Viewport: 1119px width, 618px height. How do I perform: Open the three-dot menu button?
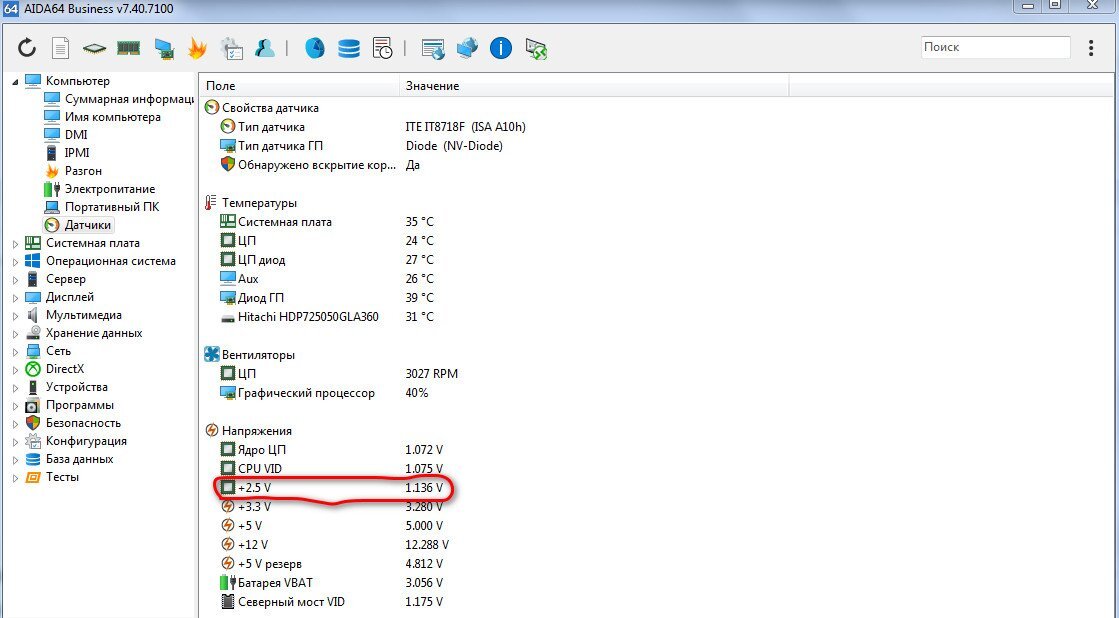coord(1090,48)
